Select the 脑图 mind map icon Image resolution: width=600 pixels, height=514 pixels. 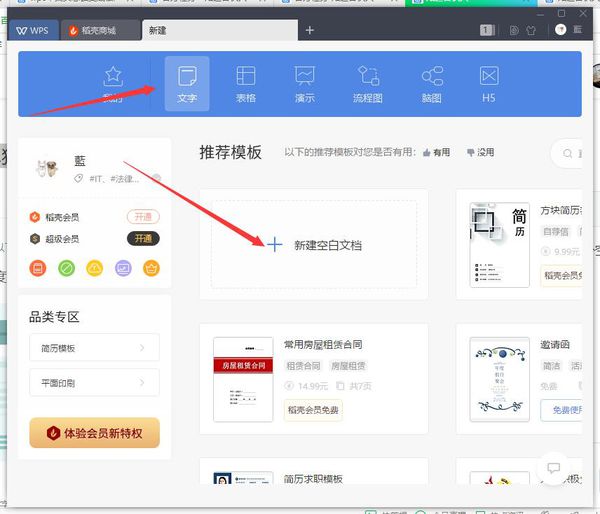click(x=432, y=83)
